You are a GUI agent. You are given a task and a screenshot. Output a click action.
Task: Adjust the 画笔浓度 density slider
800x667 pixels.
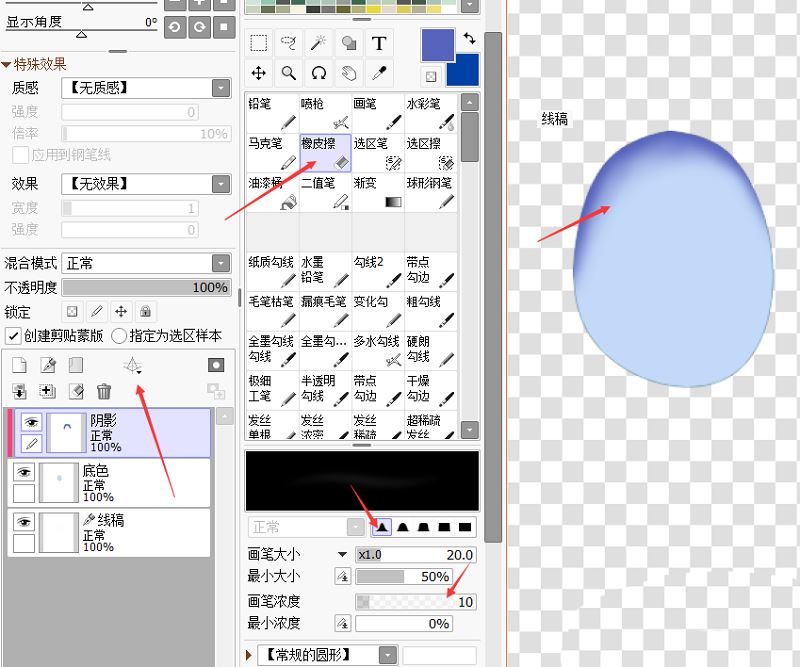(x=415, y=602)
